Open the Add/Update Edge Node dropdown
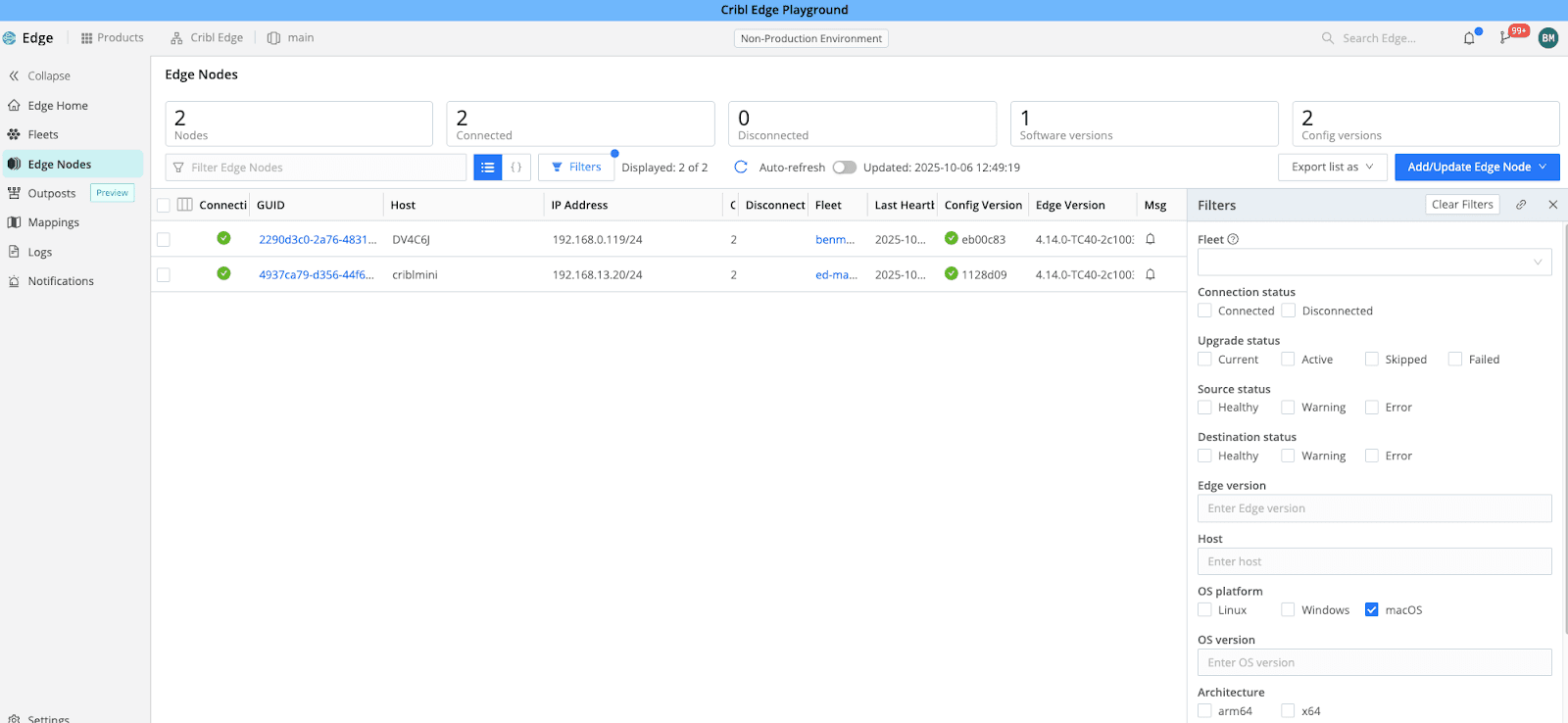 [1476, 168]
